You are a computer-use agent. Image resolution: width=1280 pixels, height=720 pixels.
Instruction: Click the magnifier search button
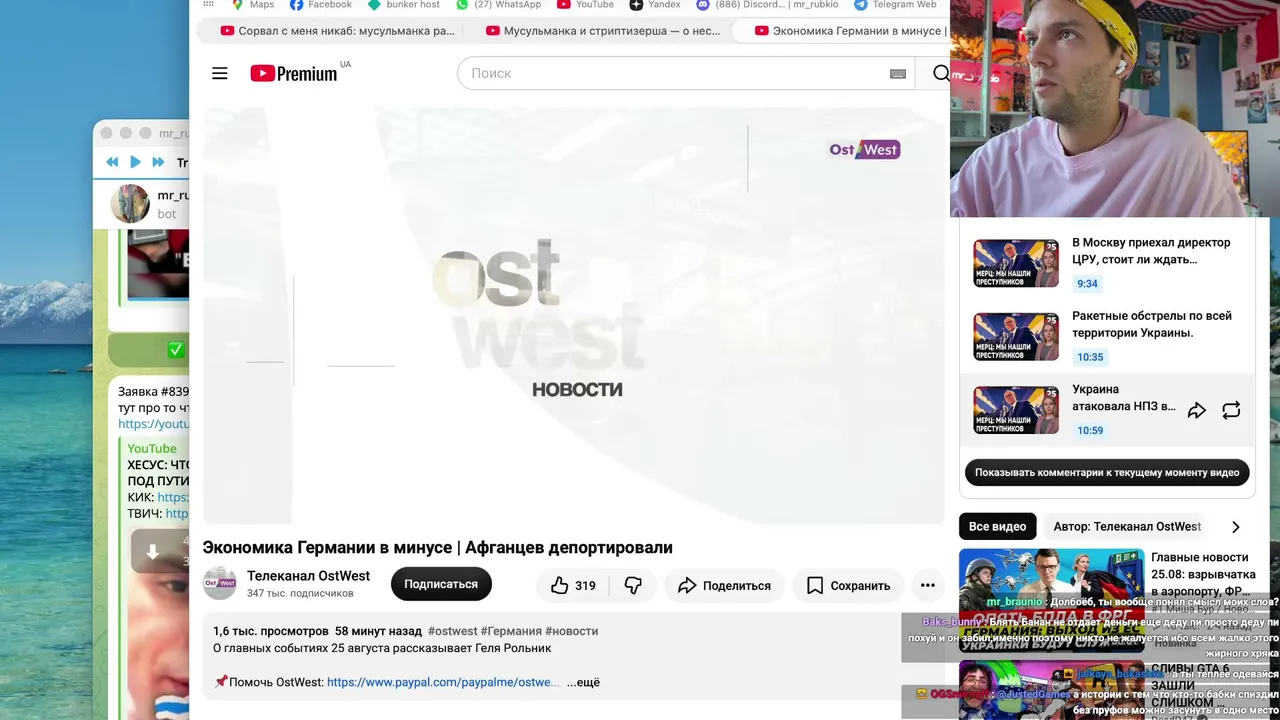(940, 73)
